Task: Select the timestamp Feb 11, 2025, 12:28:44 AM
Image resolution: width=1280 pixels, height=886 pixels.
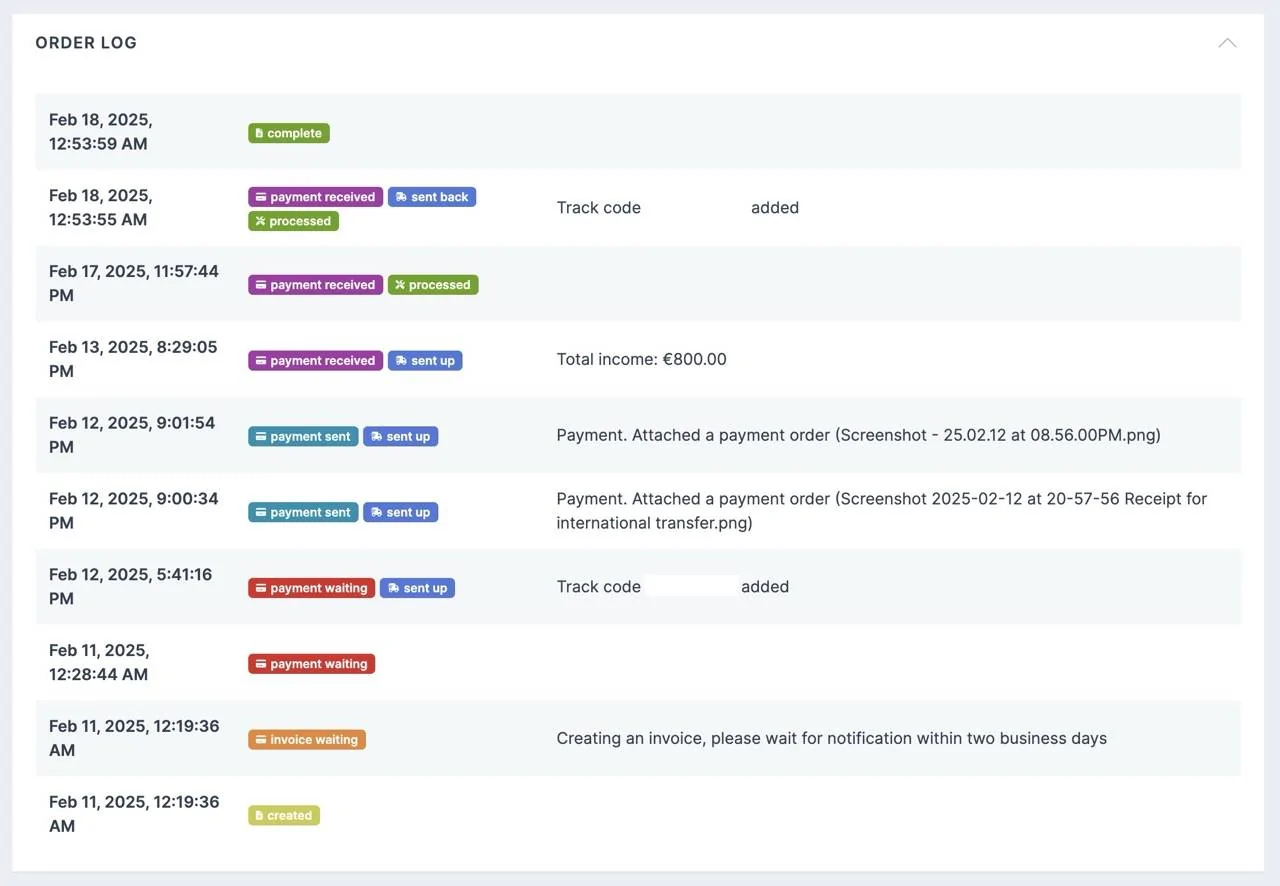Action: pyautogui.click(x=100, y=662)
